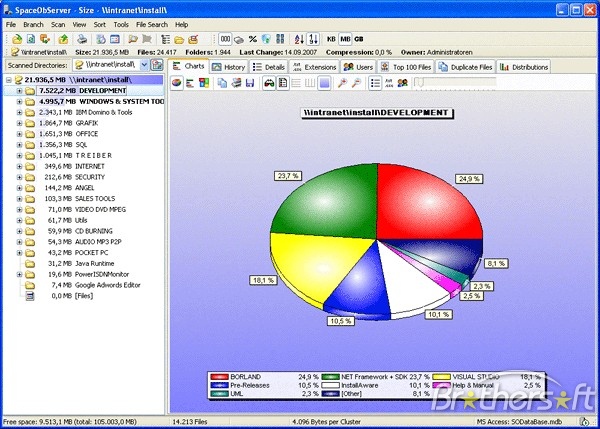The image size is (600, 429).
Task: Expand the IBM Domino & Tools folder
Action: click(x=19, y=113)
